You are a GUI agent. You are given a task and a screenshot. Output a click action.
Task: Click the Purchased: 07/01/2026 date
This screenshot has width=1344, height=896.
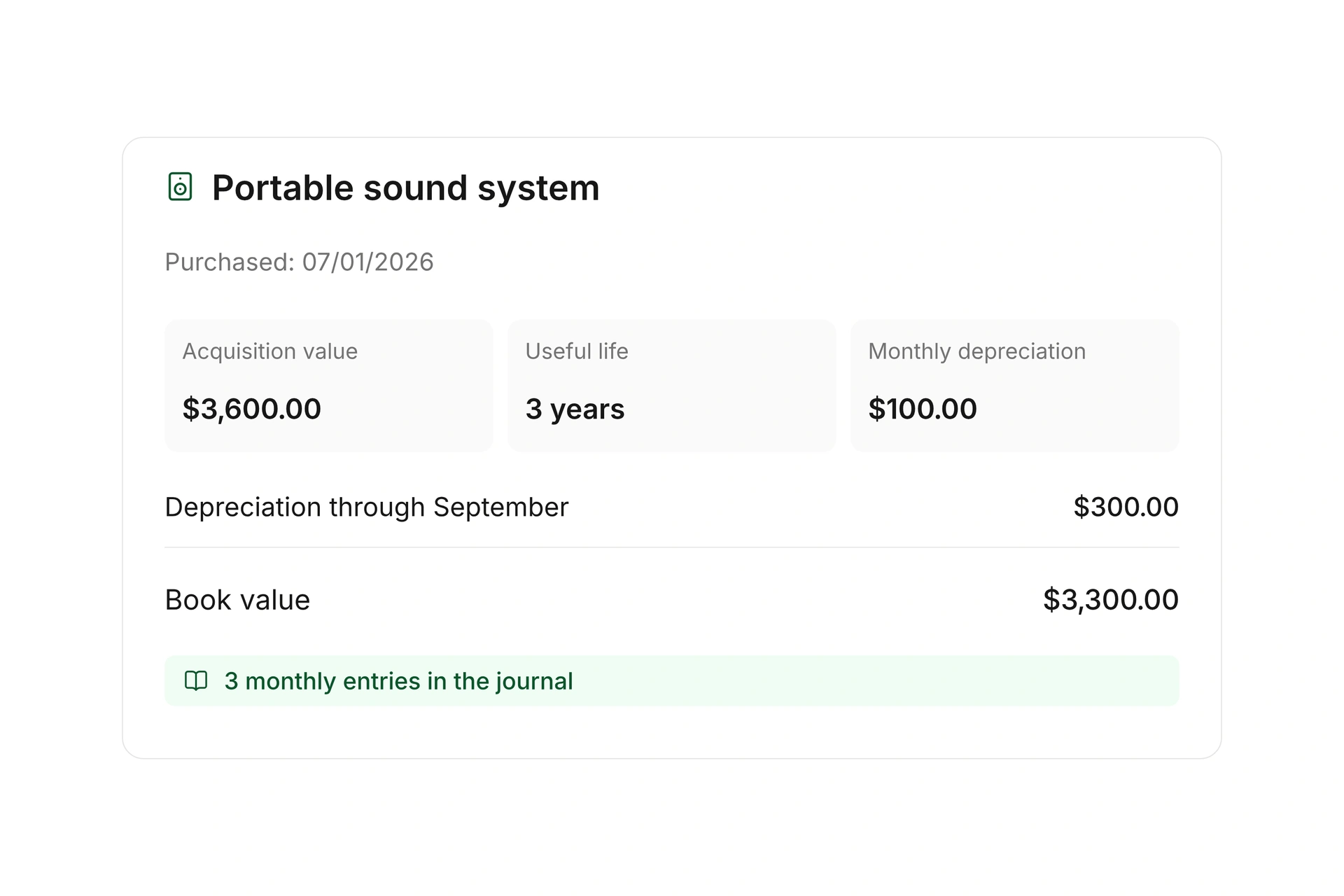[299, 262]
